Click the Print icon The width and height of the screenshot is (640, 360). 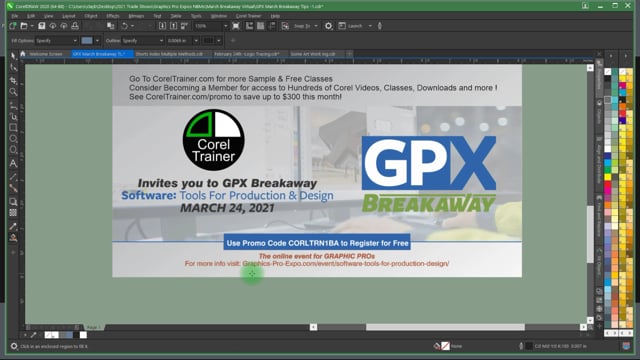click(x=75, y=26)
